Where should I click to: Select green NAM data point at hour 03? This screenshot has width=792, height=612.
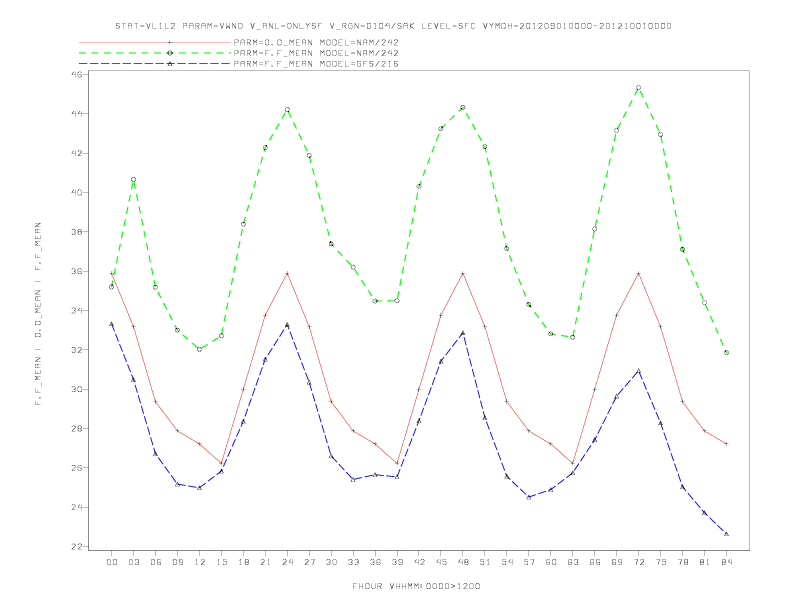click(x=133, y=180)
